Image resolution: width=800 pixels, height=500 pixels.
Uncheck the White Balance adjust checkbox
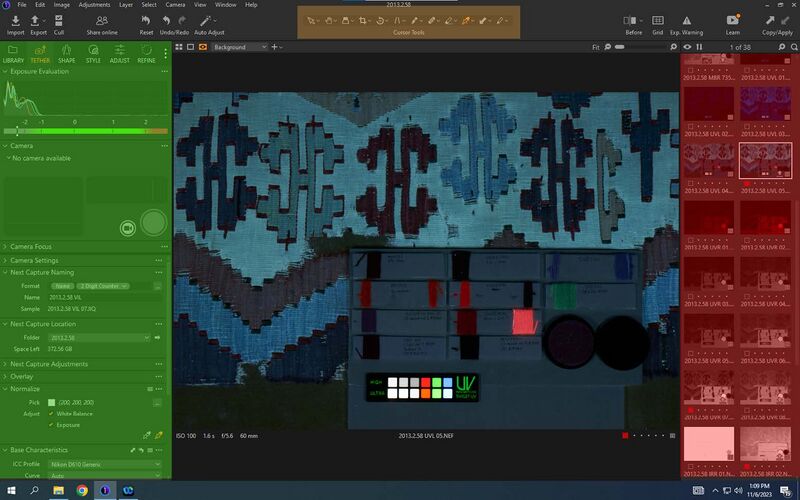click(51, 414)
